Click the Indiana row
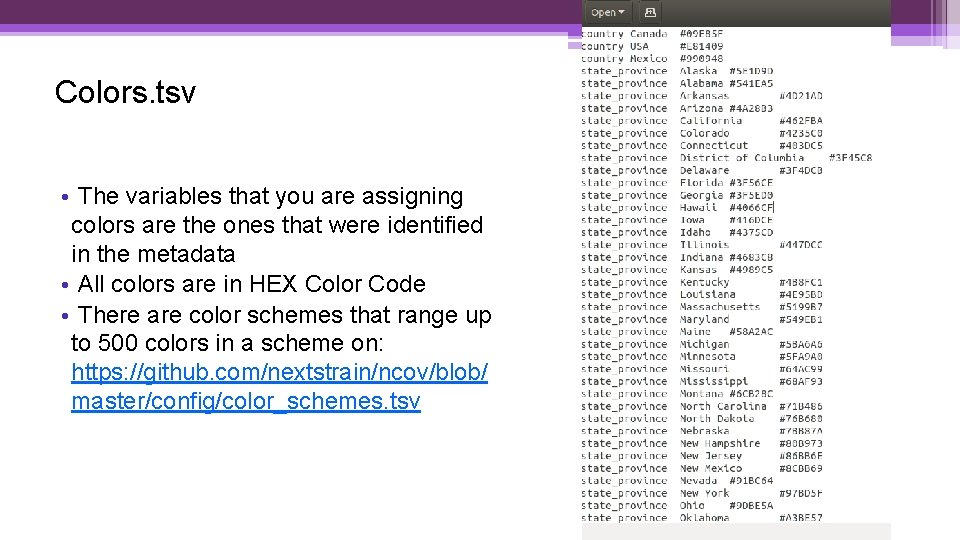 tap(677, 257)
